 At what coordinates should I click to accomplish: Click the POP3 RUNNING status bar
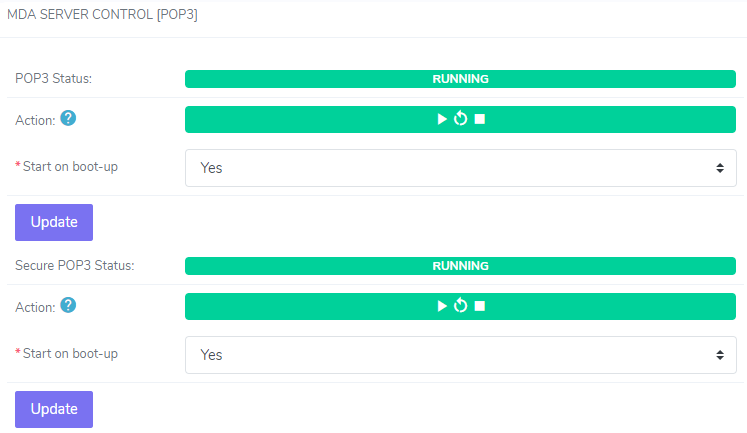(460, 79)
